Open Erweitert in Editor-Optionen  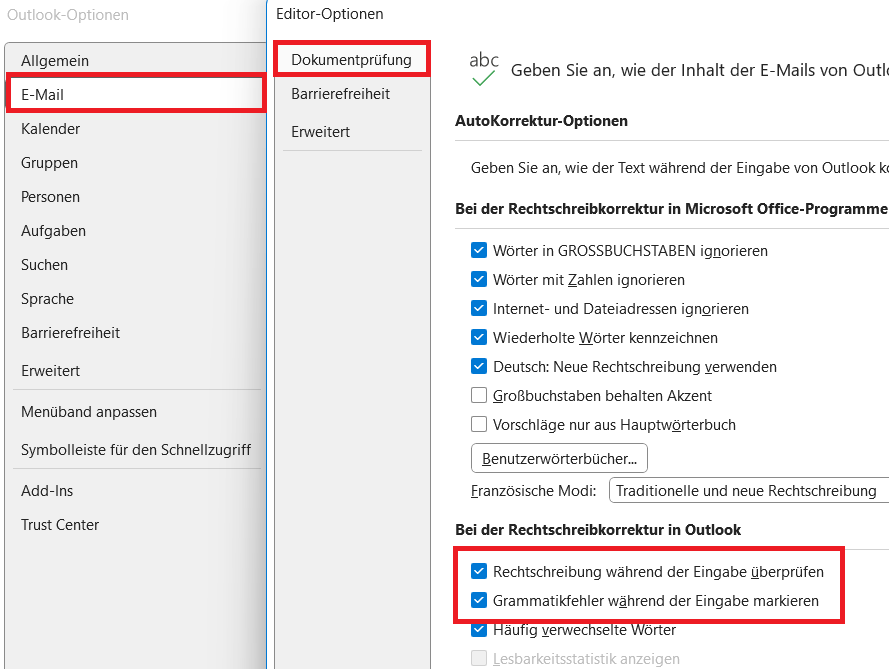point(352,132)
